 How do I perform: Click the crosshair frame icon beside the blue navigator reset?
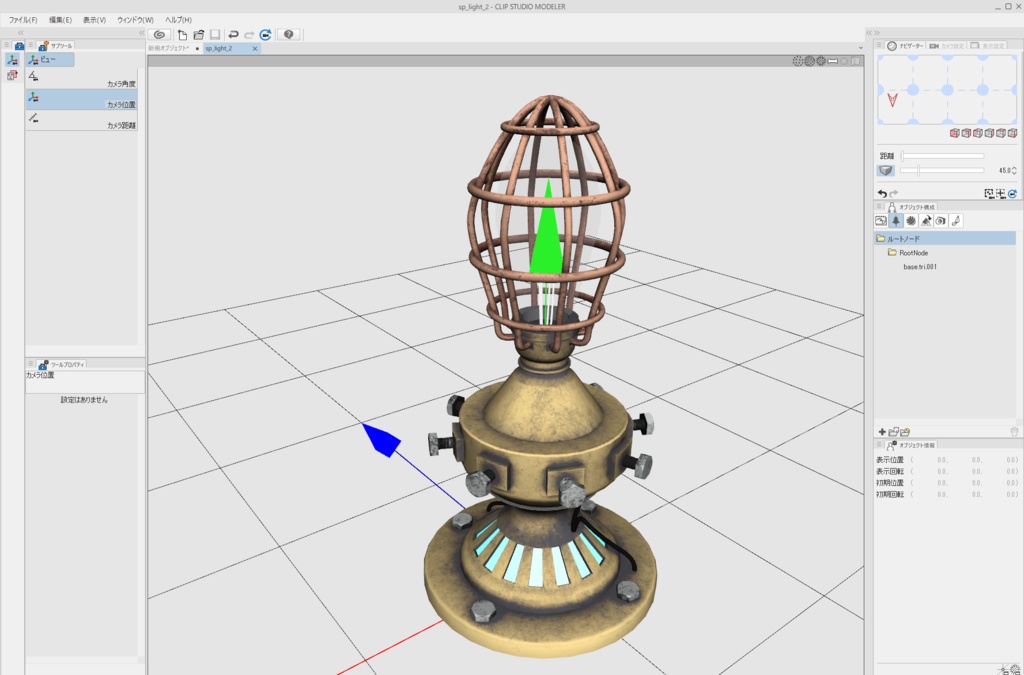[x=1000, y=194]
